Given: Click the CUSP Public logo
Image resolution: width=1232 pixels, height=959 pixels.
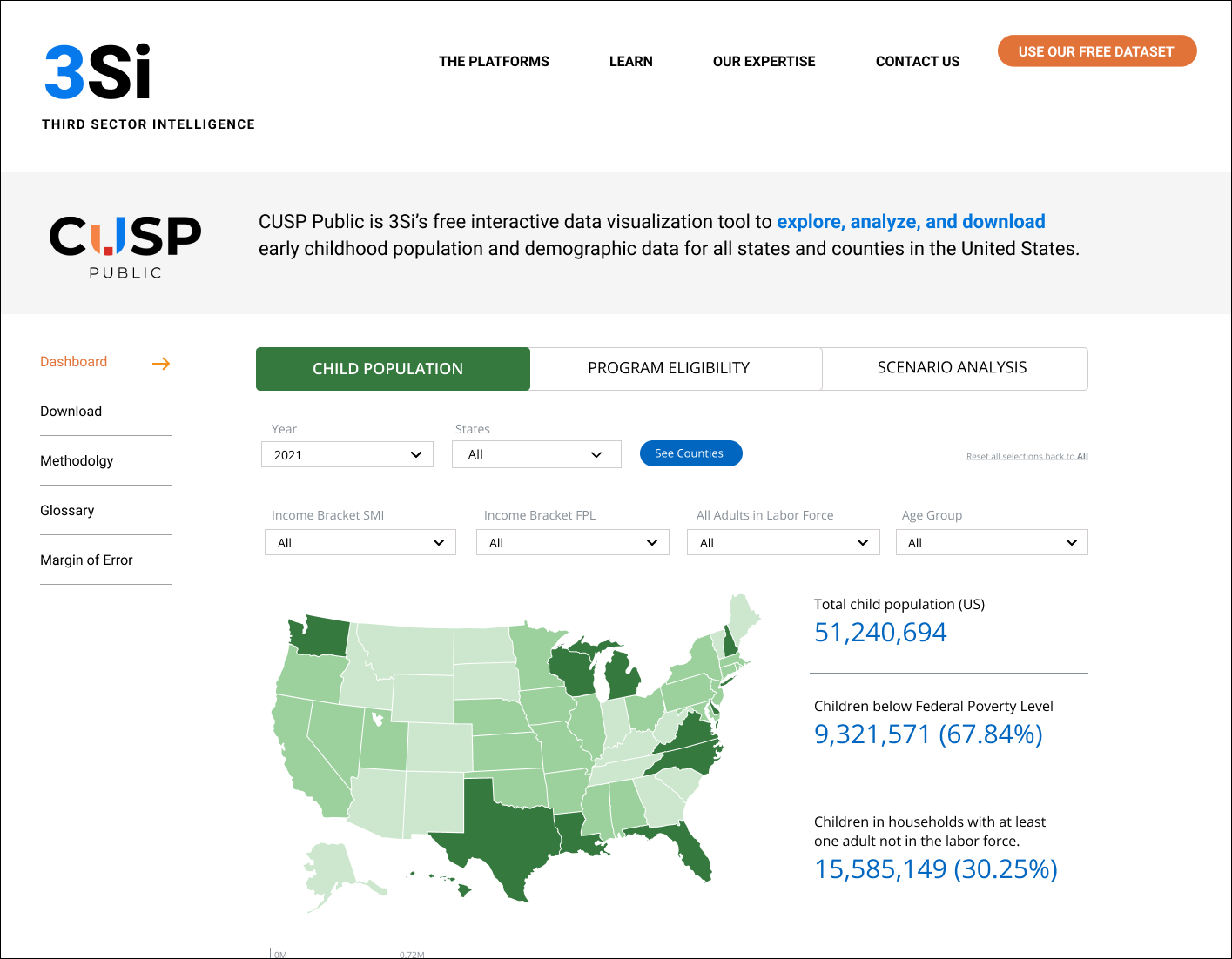Looking at the screenshot, I should pos(125,246).
